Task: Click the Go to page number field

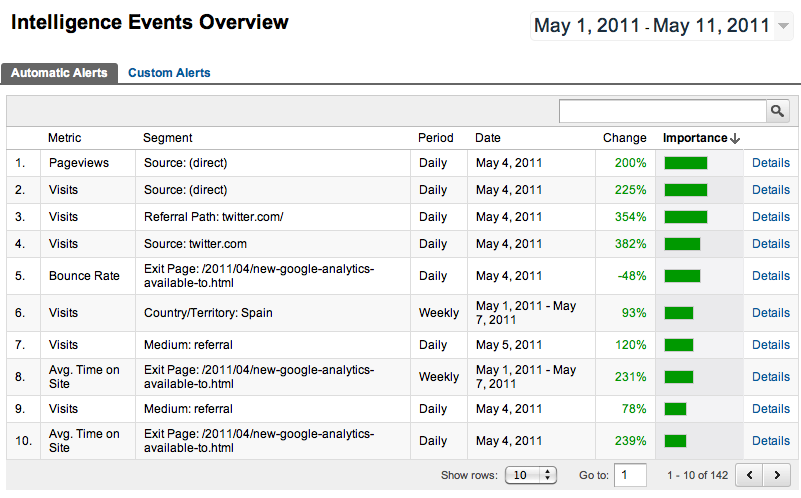Action: coord(630,475)
